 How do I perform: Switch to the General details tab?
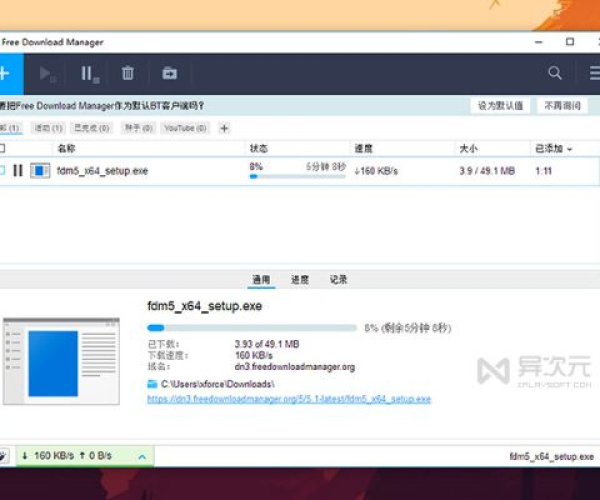click(261, 280)
